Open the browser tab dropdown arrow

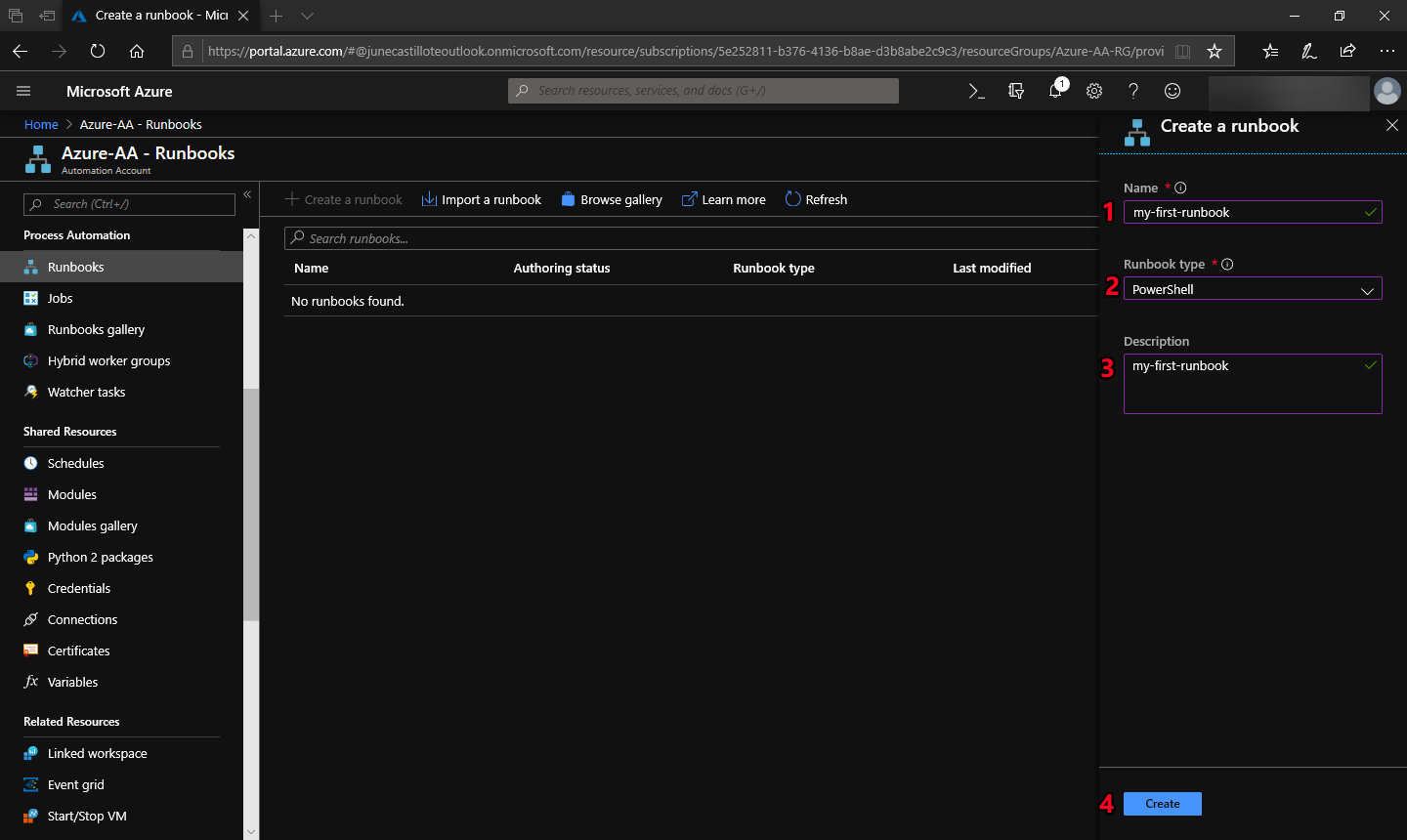[x=306, y=16]
